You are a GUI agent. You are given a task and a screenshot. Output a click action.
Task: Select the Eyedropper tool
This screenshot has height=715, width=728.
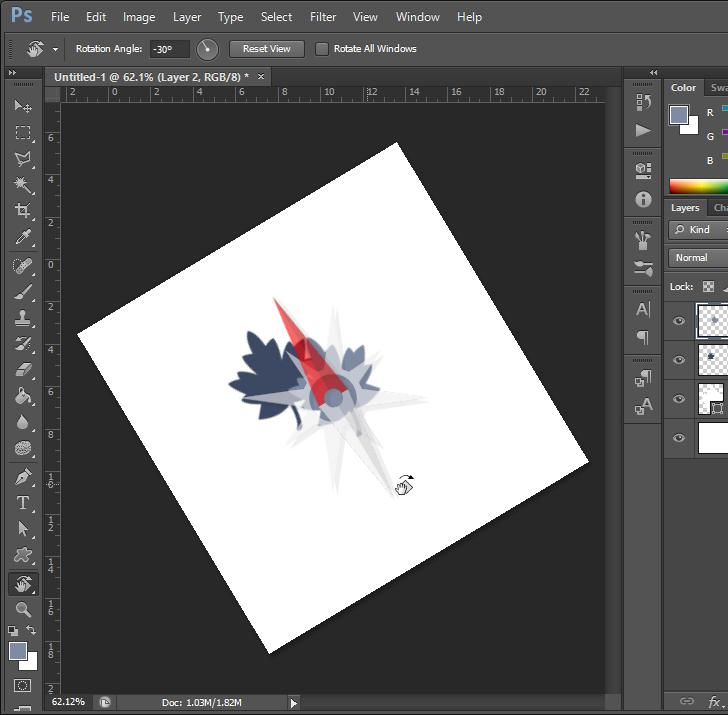23,237
